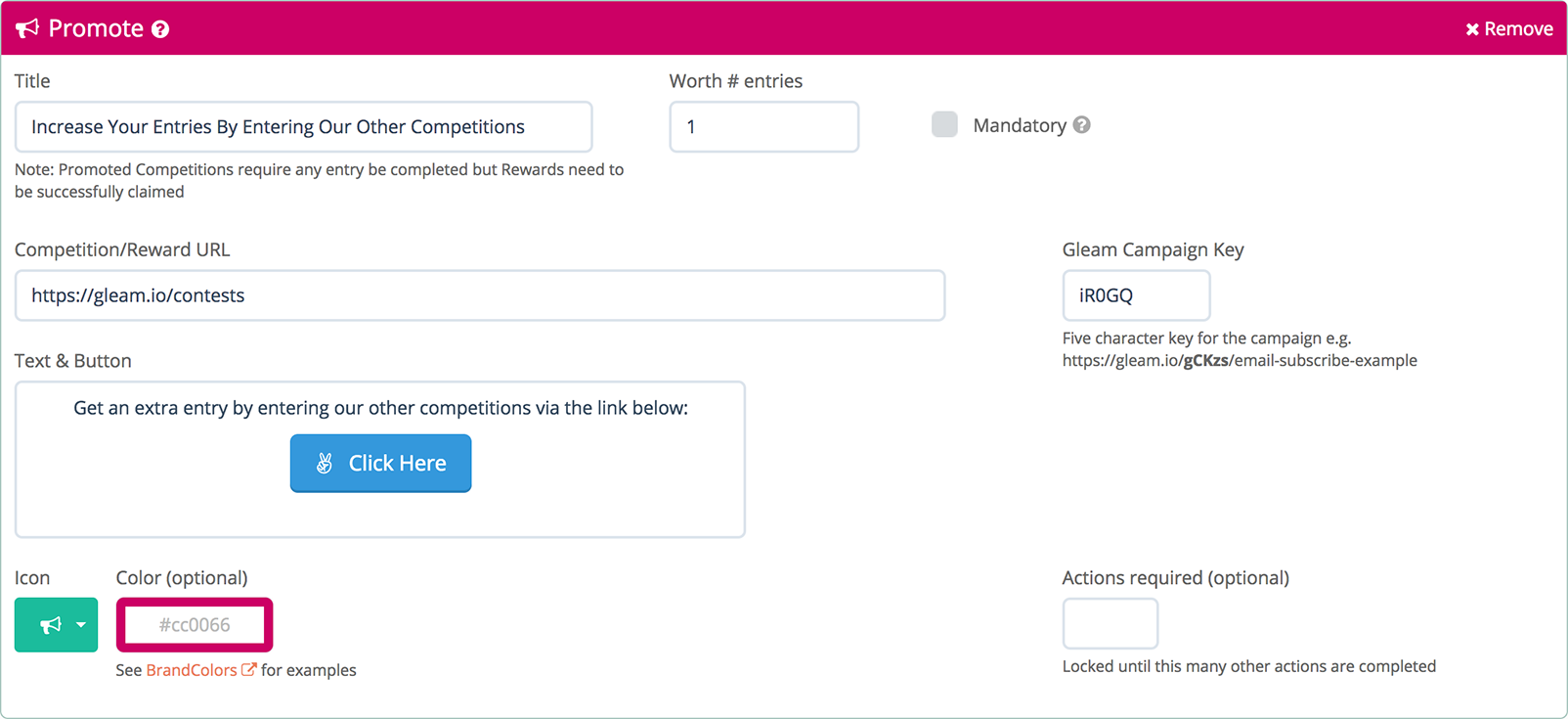Remove the Promote action
This screenshot has width=1568, height=719.
coord(1508,29)
